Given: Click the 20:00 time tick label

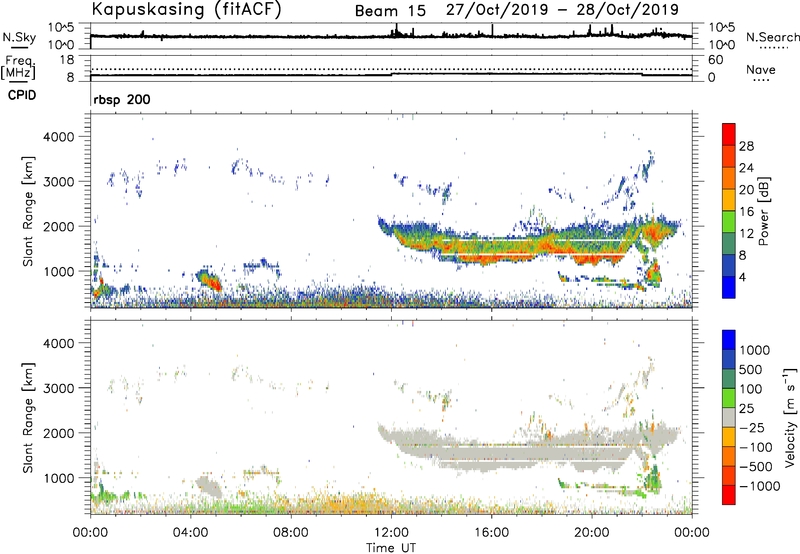Looking at the screenshot, I should [x=592, y=533].
